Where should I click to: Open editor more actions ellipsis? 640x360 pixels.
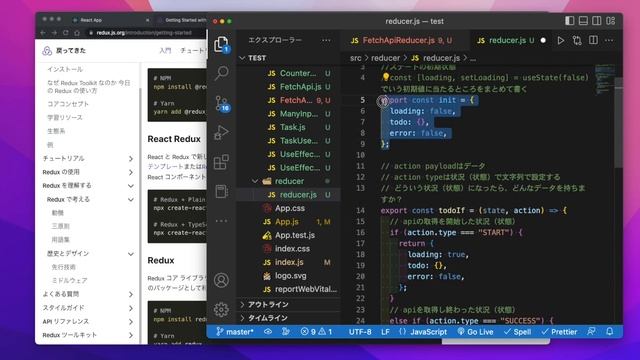tap(609, 40)
